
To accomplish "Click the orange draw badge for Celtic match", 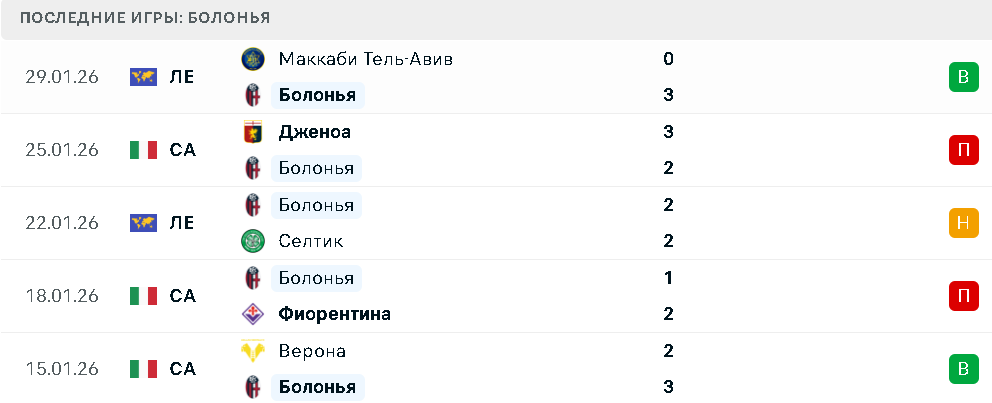I will point(963,223).
